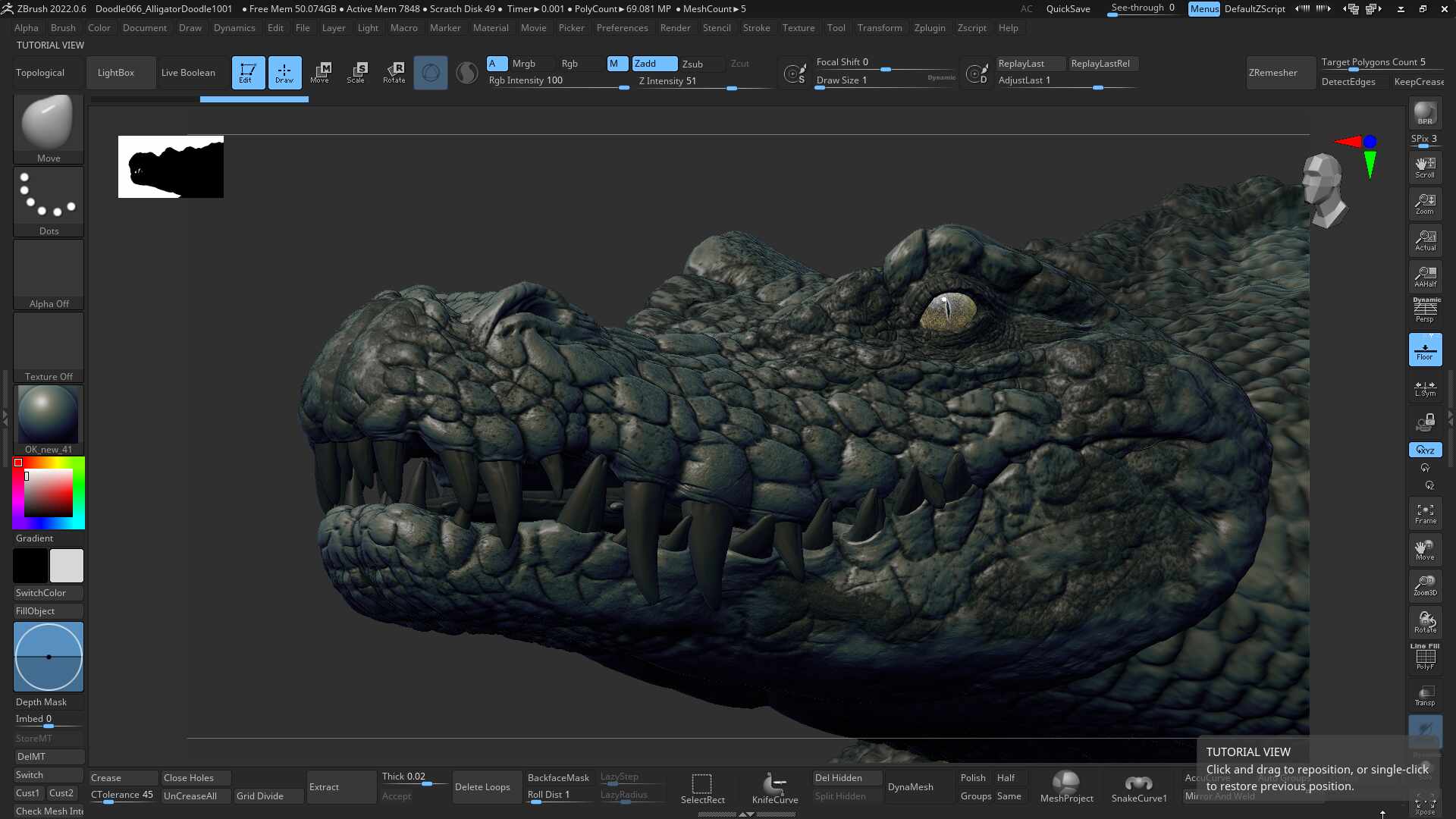Click the MeshProject brush icon
The height and width of the screenshot is (819, 1456).
[x=1066, y=787]
